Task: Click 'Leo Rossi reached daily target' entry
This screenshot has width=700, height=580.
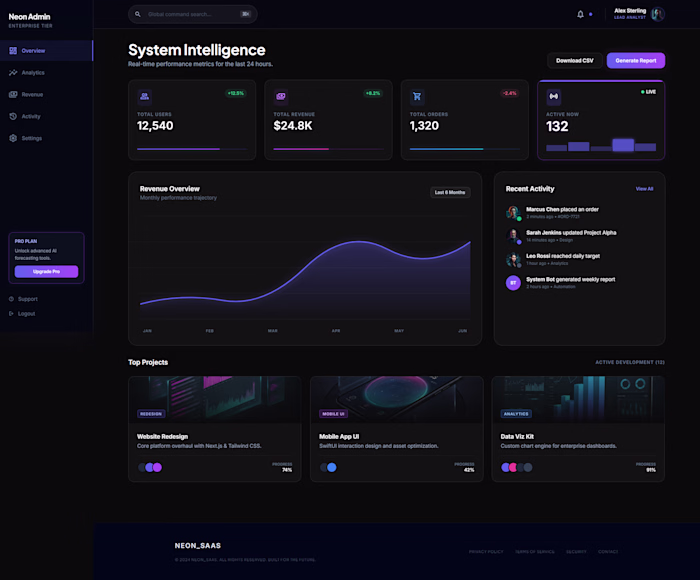Action: tap(580, 259)
